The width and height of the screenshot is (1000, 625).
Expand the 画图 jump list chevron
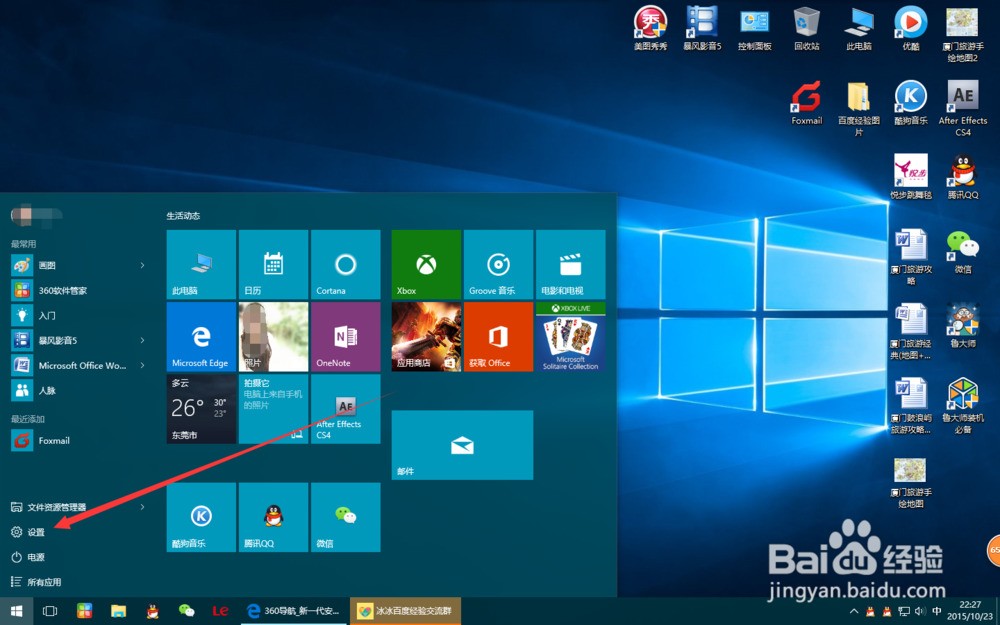[x=142, y=265]
